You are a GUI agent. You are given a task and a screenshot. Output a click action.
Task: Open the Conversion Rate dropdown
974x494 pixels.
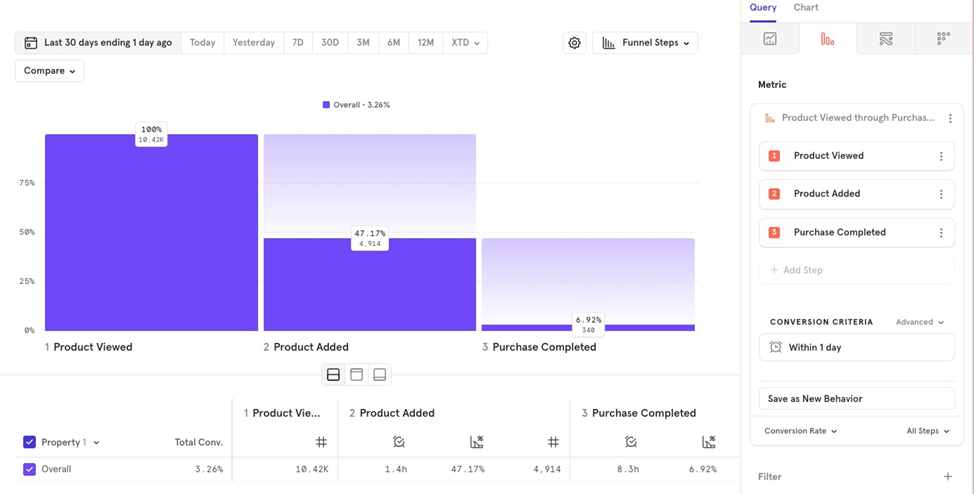tap(800, 431)
